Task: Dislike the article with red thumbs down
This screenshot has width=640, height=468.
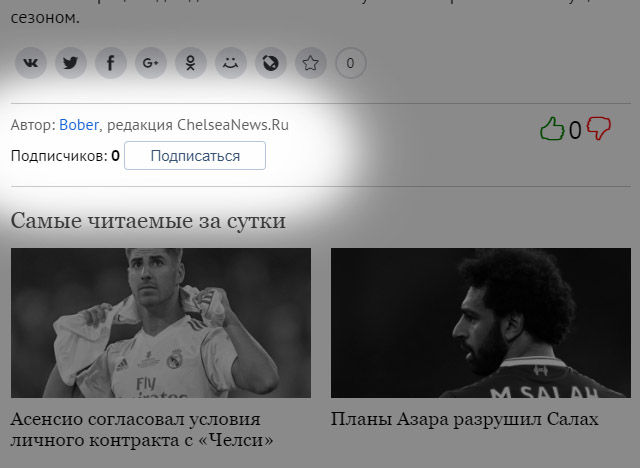Action: point(598,129)
